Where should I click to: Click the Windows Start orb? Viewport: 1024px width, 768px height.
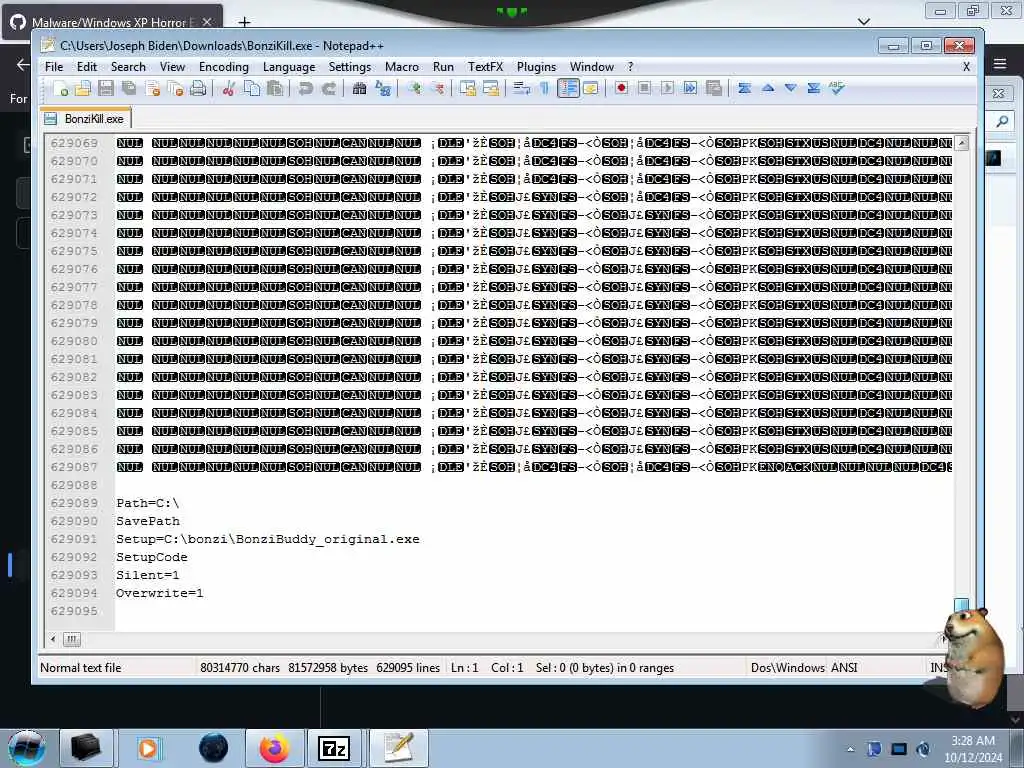pyautogui.click(x=27, y=748)
